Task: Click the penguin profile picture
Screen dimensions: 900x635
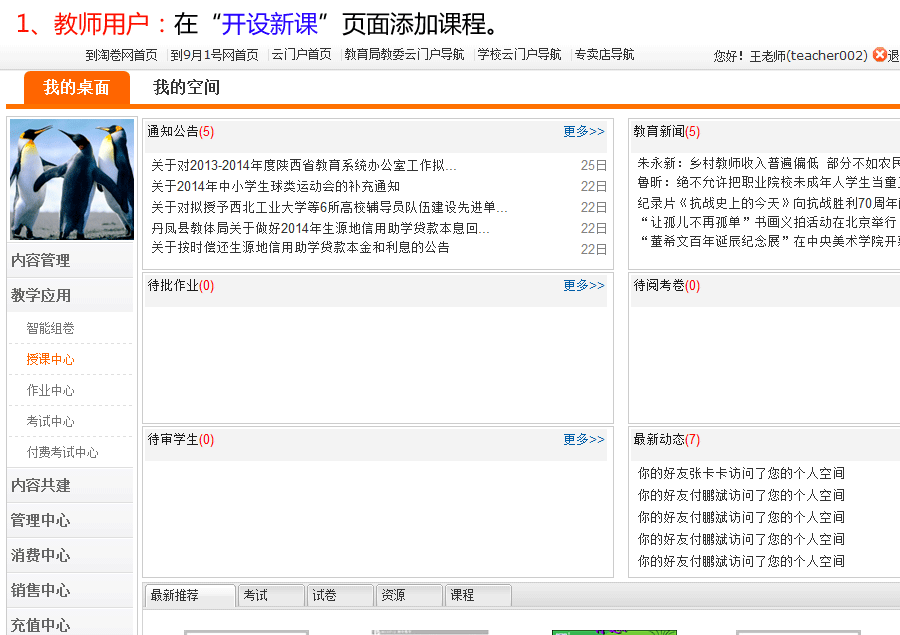Action: pos(71,180)
